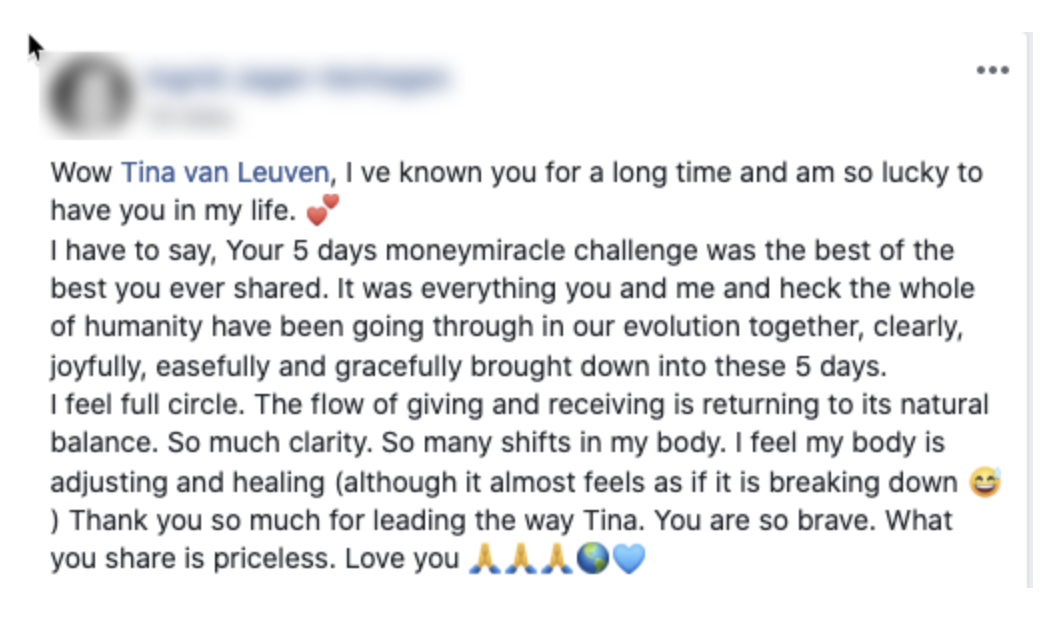This screenshot has width=1064, height=622.
Task: Click the word "Wow" opening the post
Action: coord(82,173)
